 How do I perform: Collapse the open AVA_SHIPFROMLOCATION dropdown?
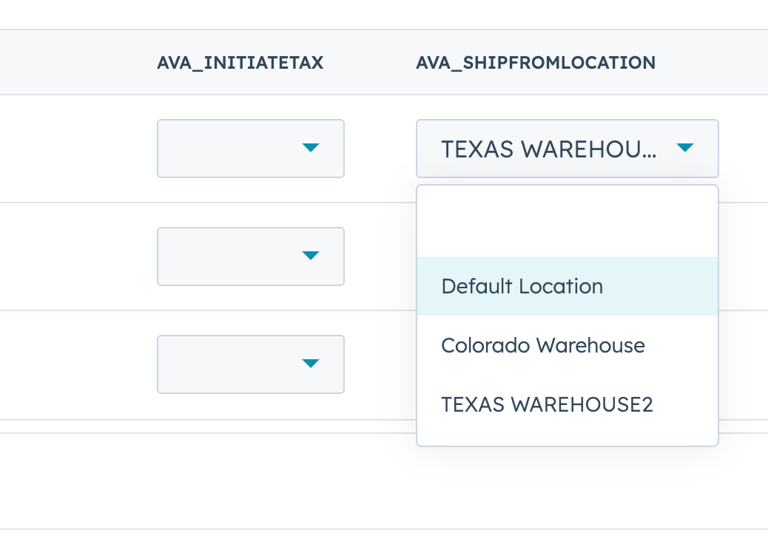click(x=567, y=149)
